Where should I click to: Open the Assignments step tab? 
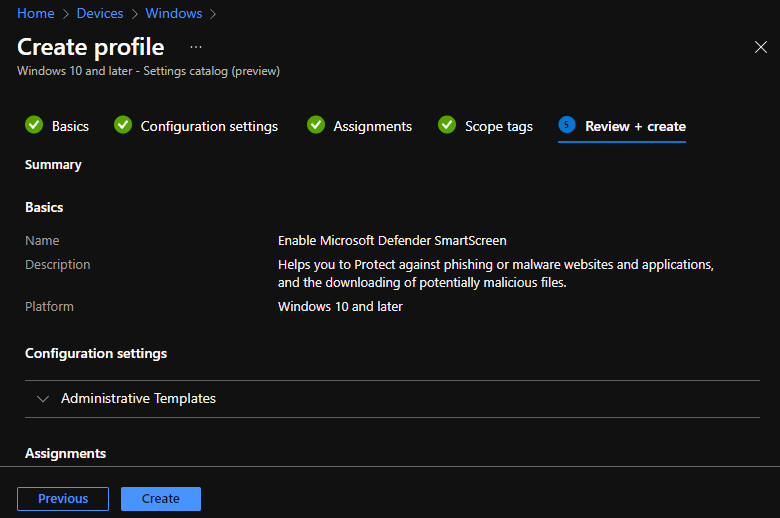pyautogui.click(x=359, y=126)
